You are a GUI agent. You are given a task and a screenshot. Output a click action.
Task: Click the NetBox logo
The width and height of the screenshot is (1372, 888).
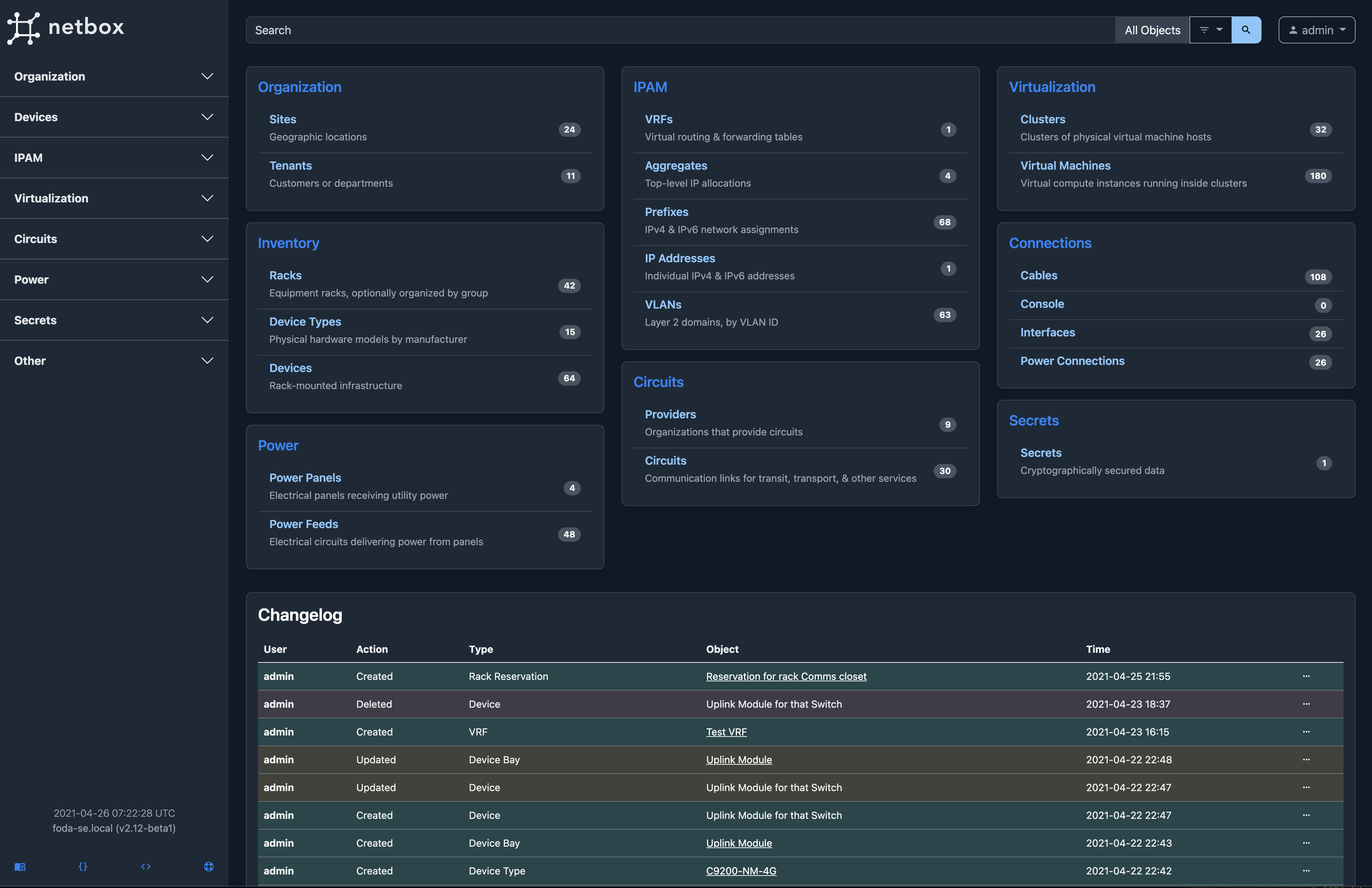66,28
